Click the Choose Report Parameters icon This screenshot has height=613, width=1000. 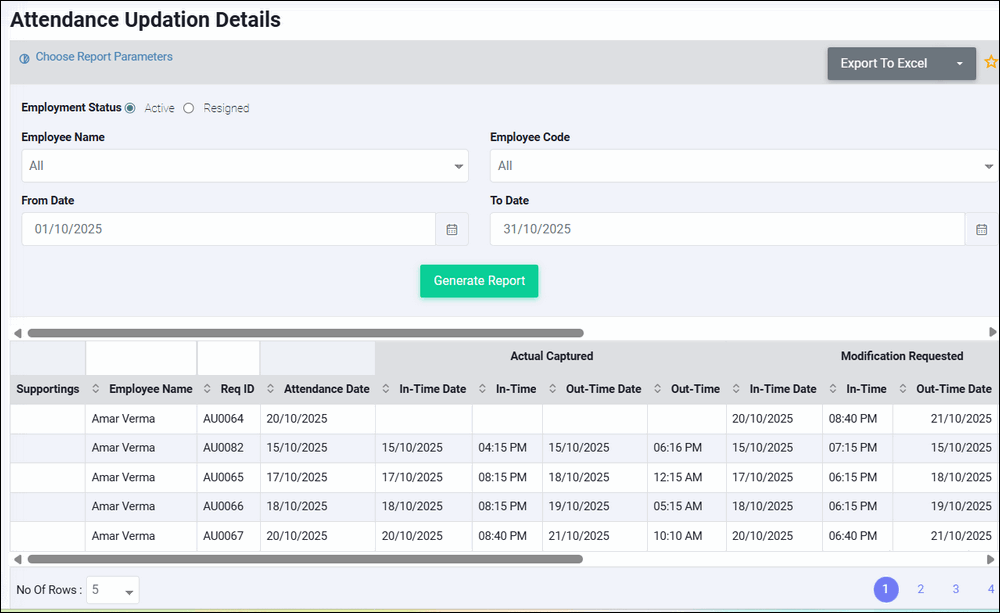(25, 58)
